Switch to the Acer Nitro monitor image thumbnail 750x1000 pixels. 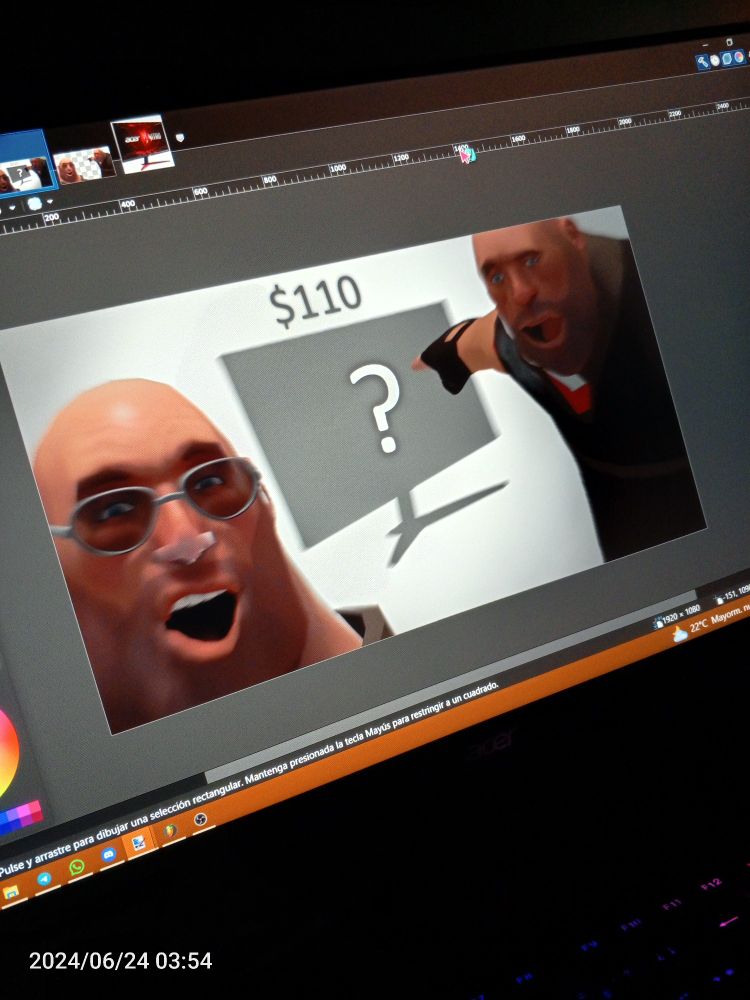(x=141, y=144)
